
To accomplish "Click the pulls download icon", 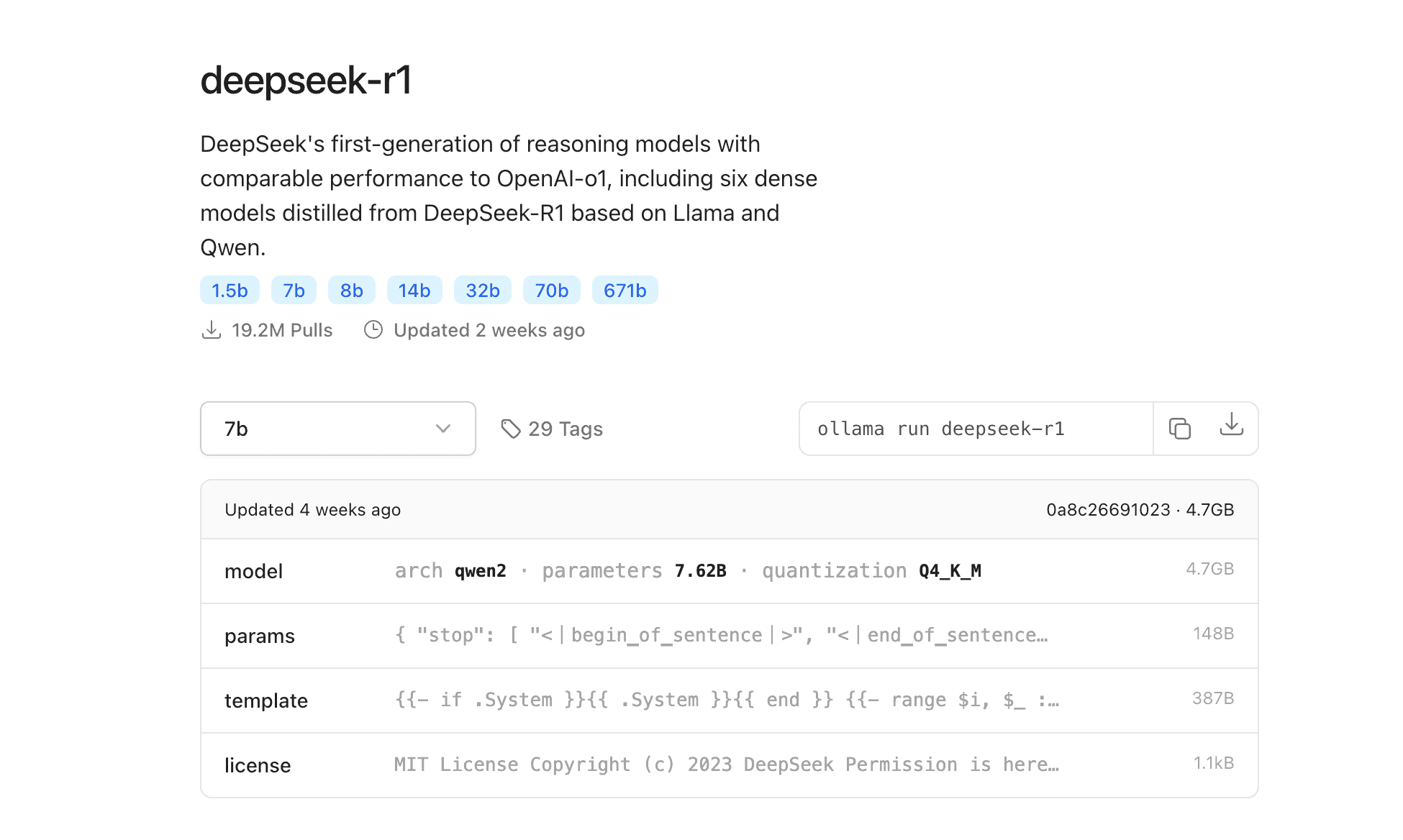I will [x=212, y=330].
